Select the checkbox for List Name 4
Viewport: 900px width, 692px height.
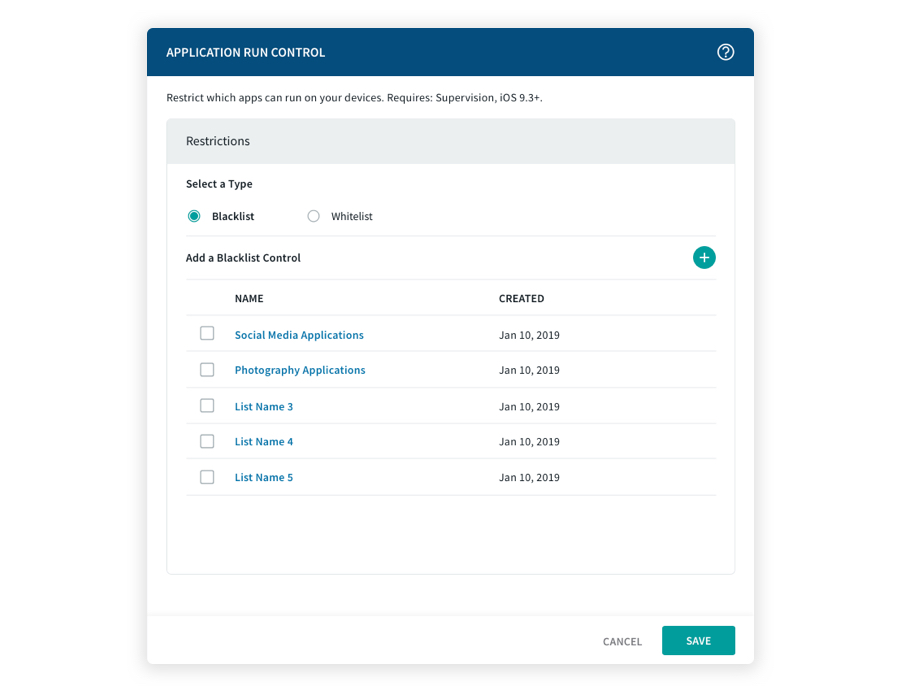[207, 441]
